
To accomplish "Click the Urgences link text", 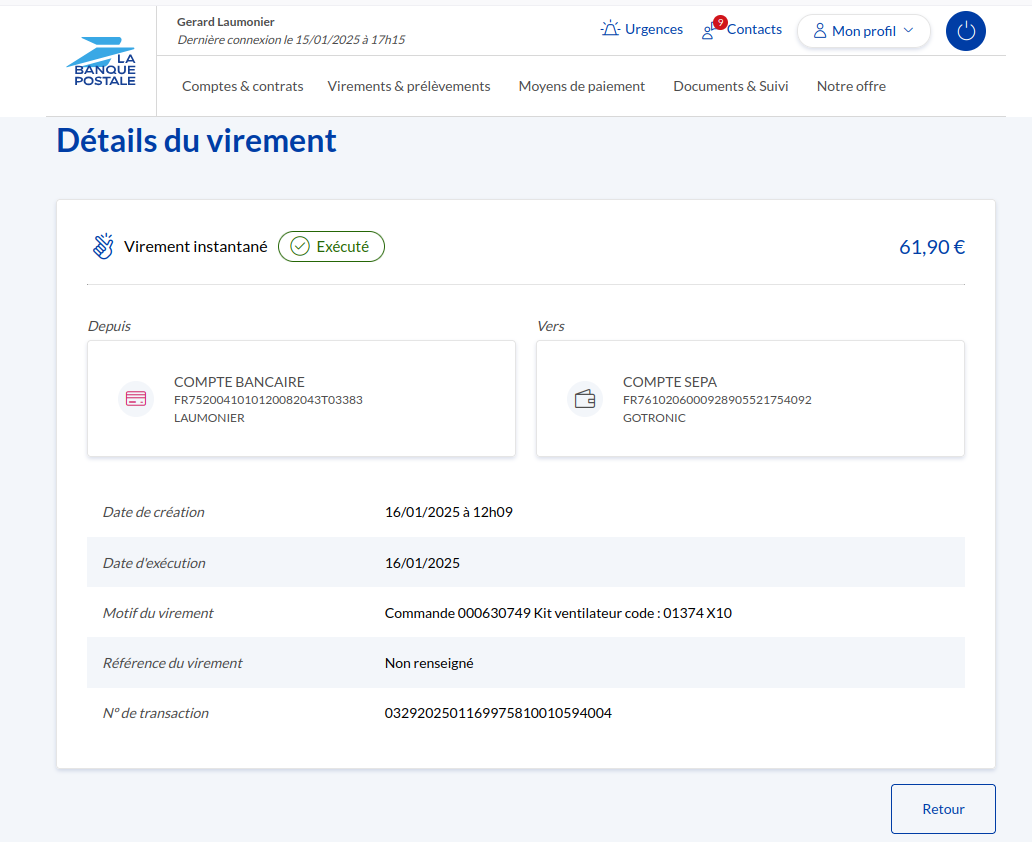I will click(654, 29).
